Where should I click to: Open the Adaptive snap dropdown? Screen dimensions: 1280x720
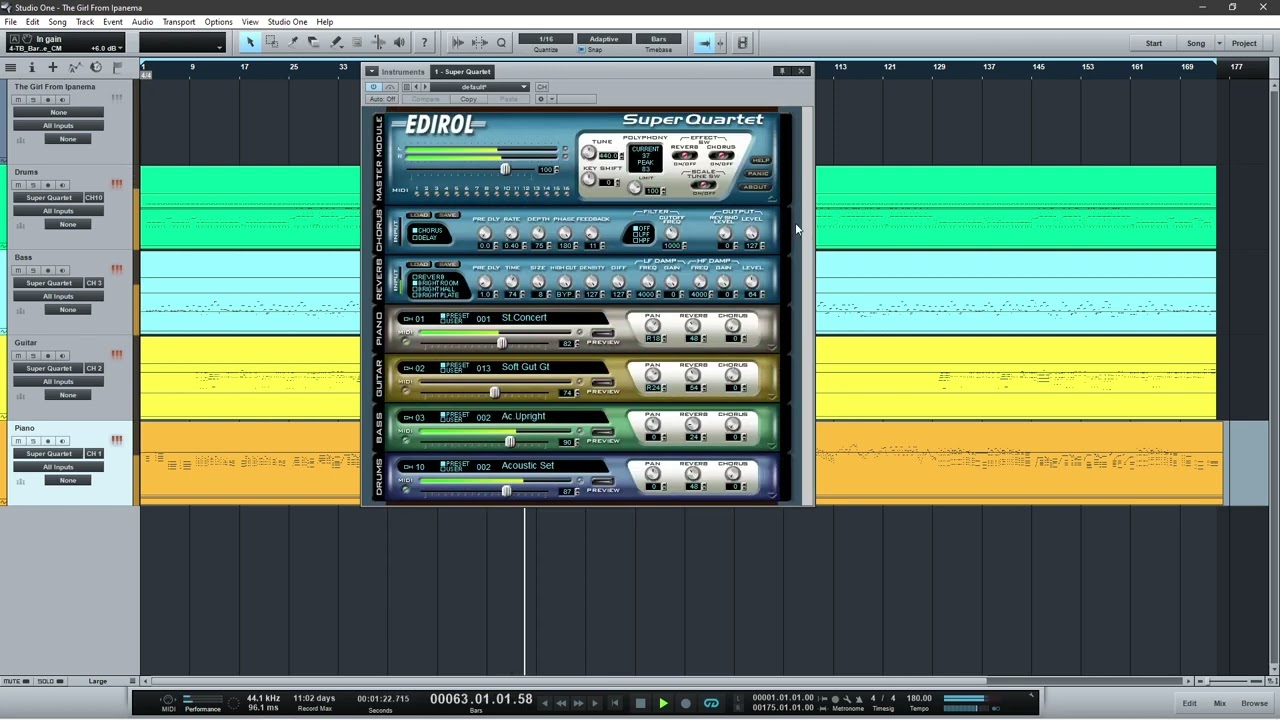coord(603,39)
